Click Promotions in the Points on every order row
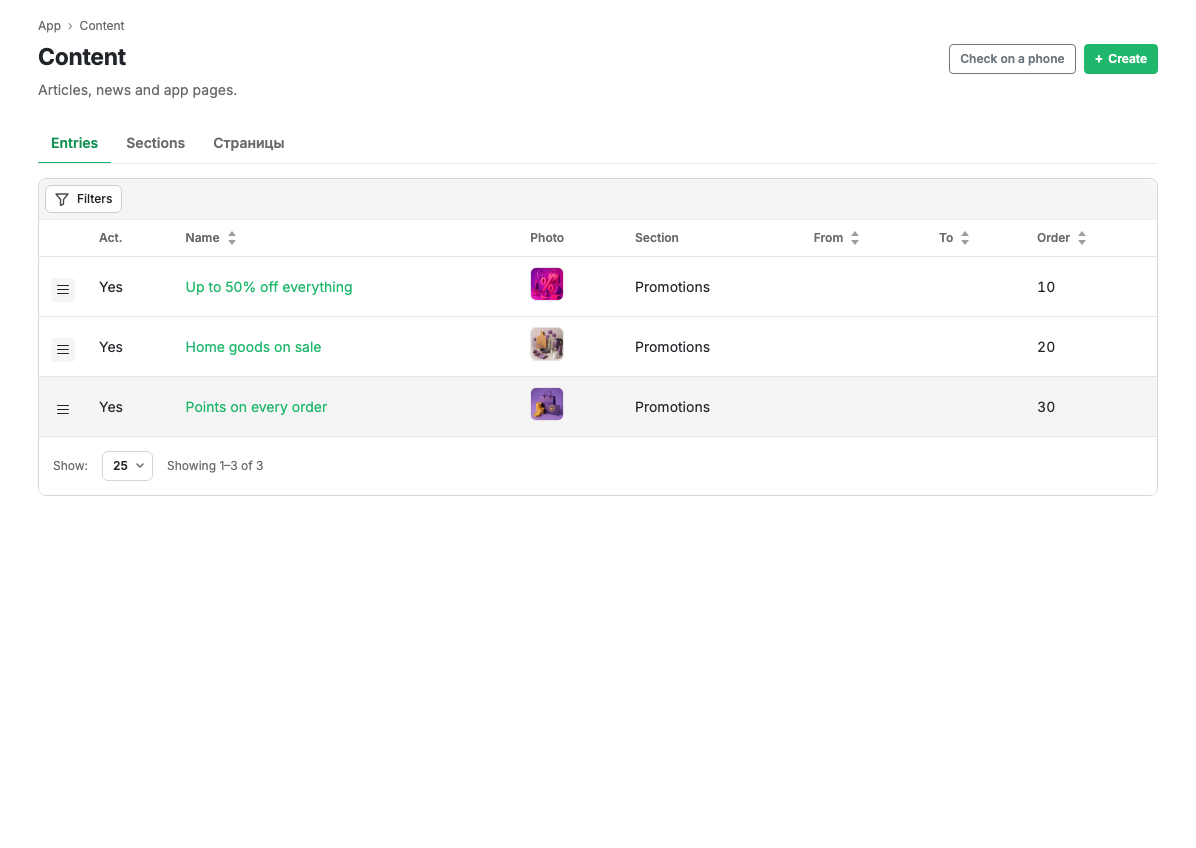Viewport: 1196px width, 848px height. [x=672, y=407]
